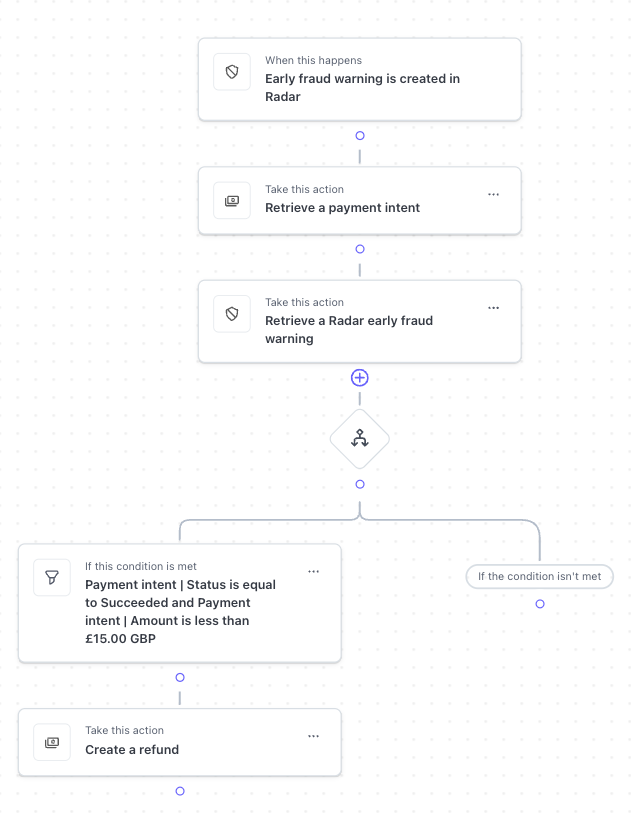Viewport: 631px width, 813px height.
Task: Click the filter icon on condition card
Action: click(x=52, y=578)
